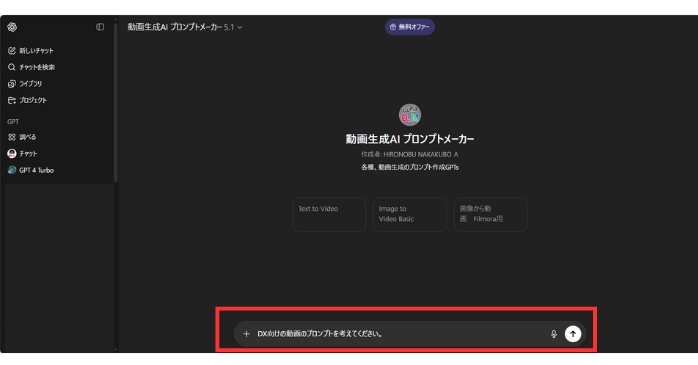Open the チャット GPT avatar icon
The height and width of the screenshot is (365, 698).
pyautogui.click(x=12, y=154)
